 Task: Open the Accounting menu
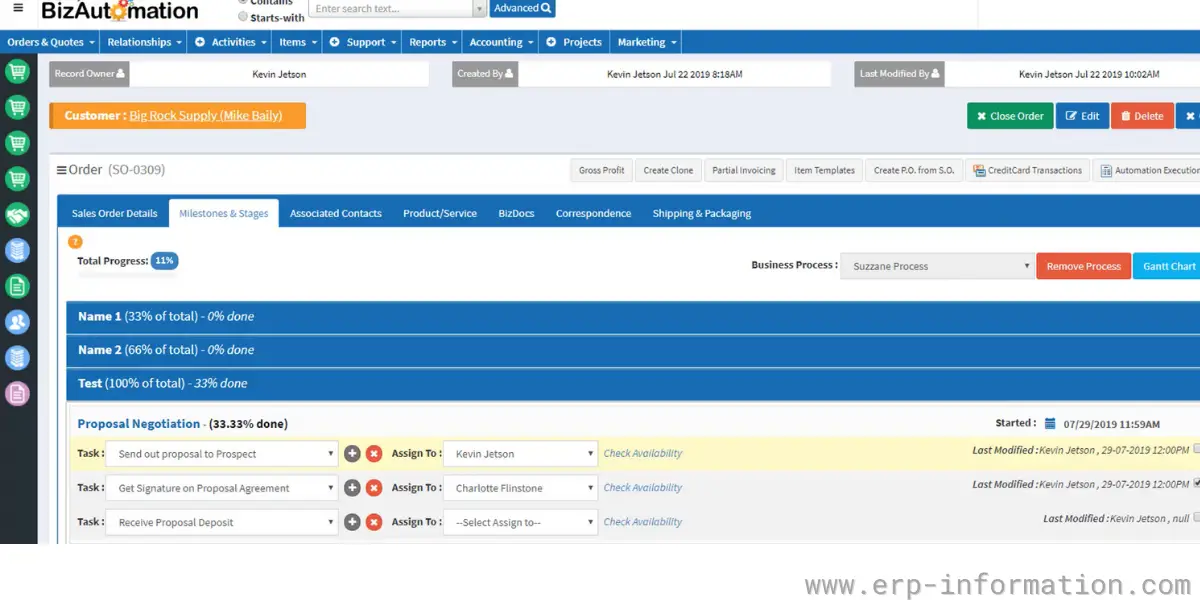click(x=502, y=42)
